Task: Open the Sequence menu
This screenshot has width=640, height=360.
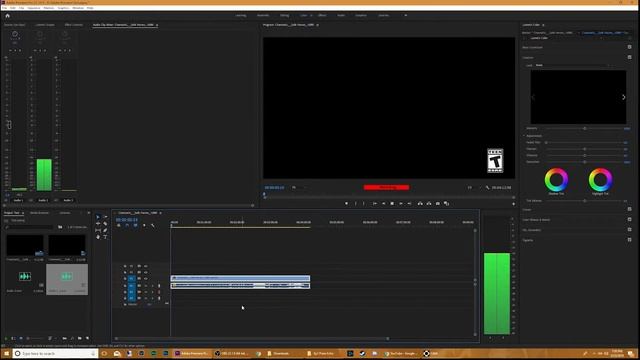Action: 34,8
